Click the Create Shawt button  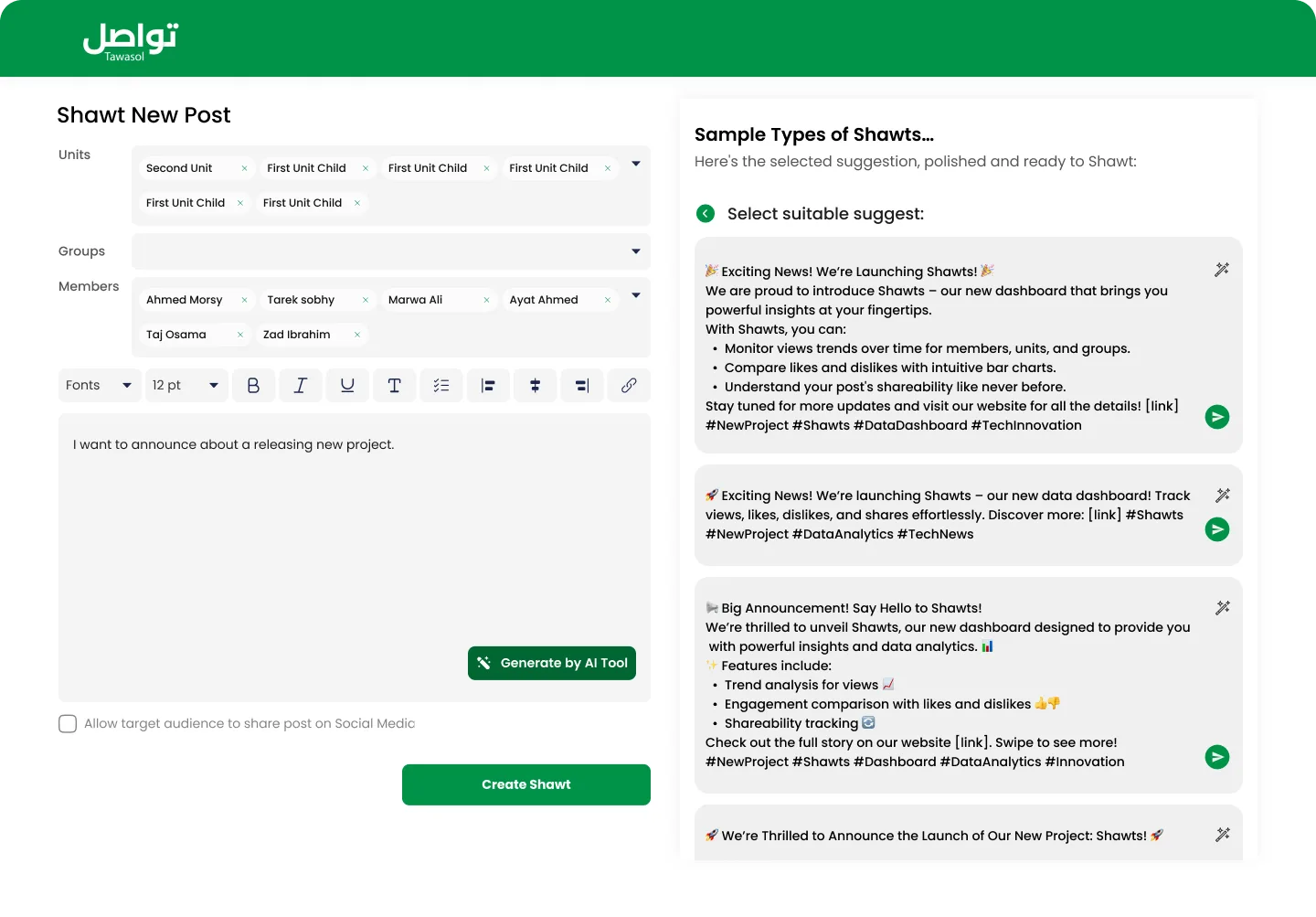coord(526,784)
